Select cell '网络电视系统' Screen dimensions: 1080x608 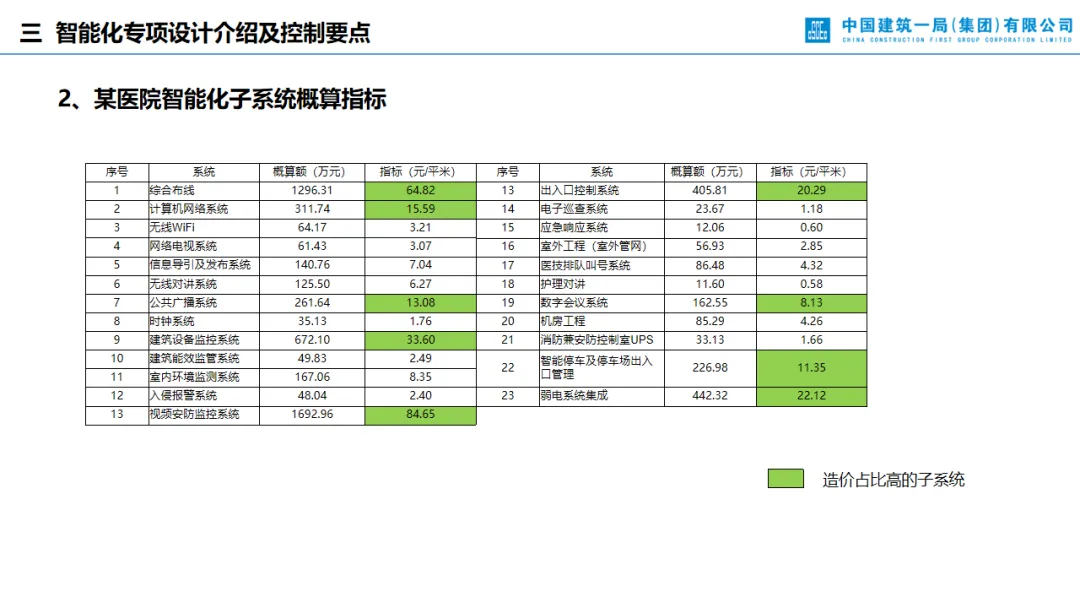coord(204,247)
